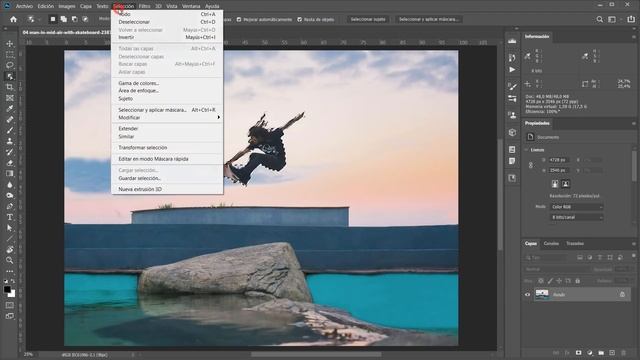Select the Spot Healing Brush tool
The image size is (640, 360).
tap(9, 120)
